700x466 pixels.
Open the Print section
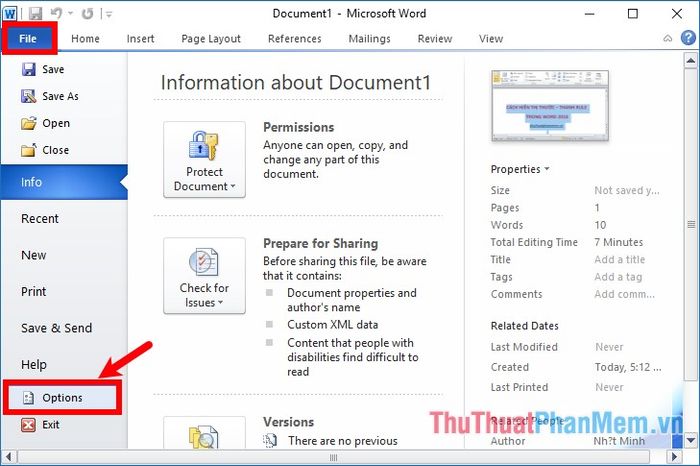pos(64,291)
